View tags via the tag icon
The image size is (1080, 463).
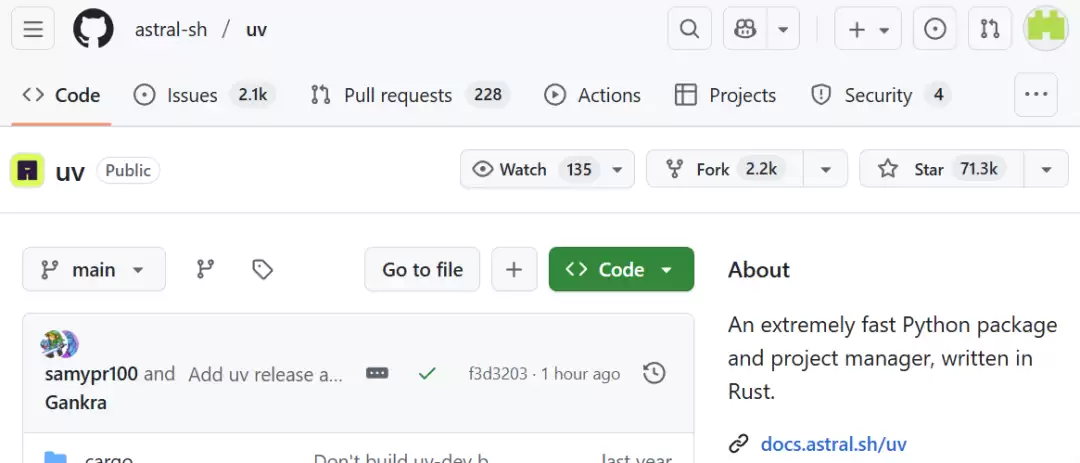click(x=262, y=269)
